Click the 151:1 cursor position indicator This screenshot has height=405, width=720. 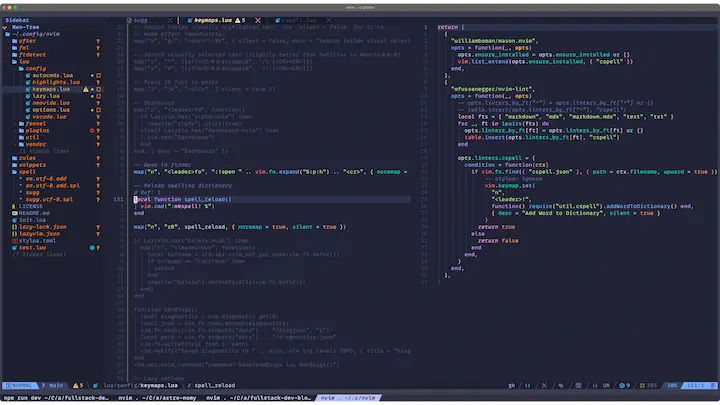pyautogui.click(x=698, y=385)
